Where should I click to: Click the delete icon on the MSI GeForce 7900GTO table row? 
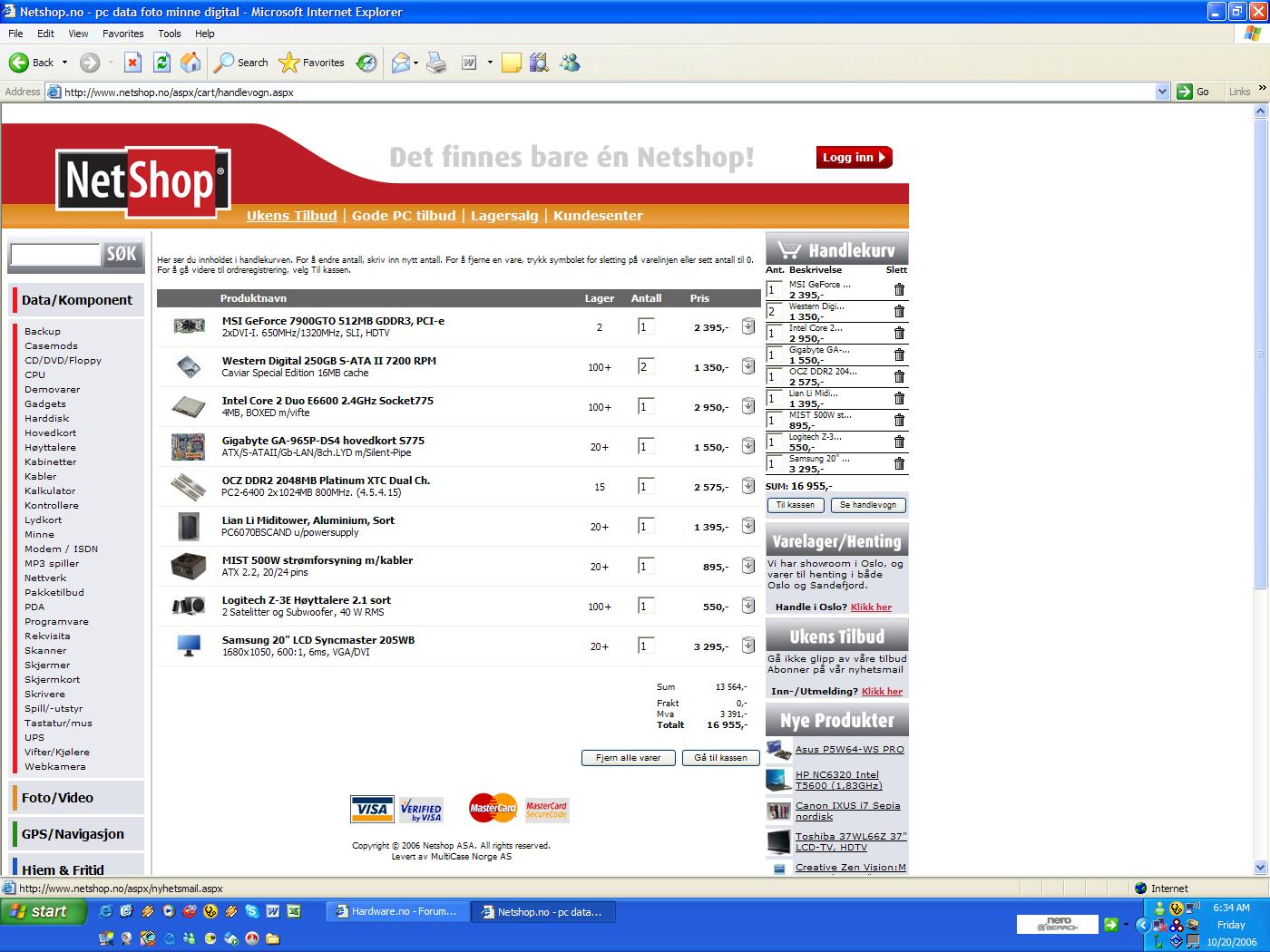(748, 326)
